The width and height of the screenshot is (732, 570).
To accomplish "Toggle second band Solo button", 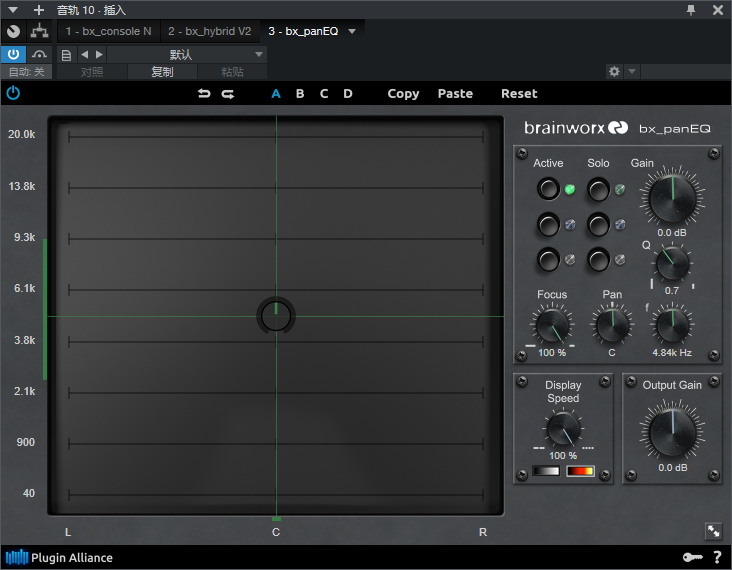I will click(x=598, y=225).
